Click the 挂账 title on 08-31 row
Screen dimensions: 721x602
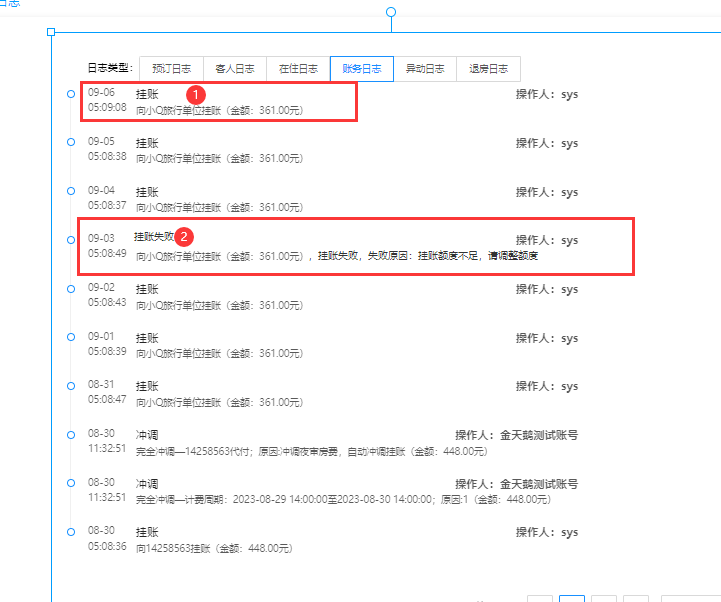pos(147,386)
